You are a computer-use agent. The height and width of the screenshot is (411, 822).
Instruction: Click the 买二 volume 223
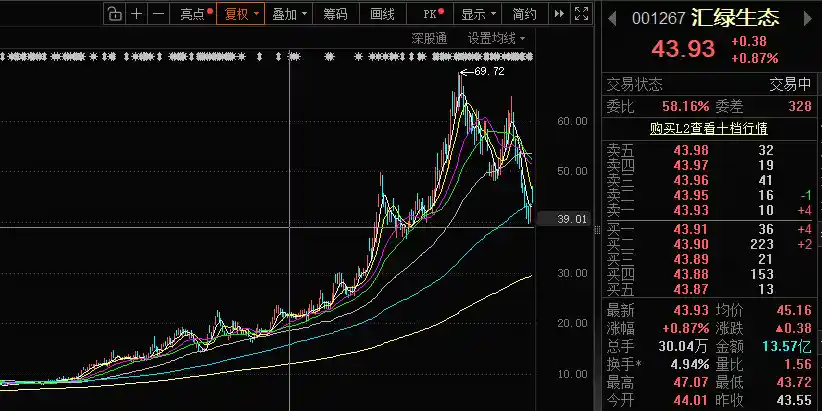click(x=761, y=244)
